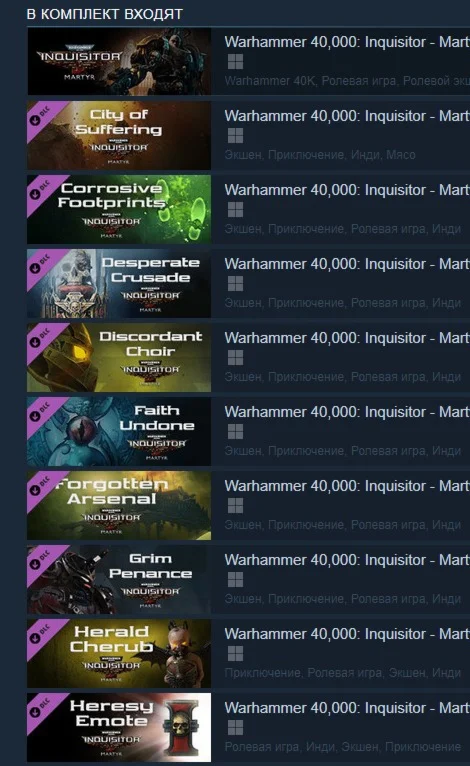The image size is (470, 766).
Task: Select the Forgotten Arsenal DLC banner
Action: (x=119, y=506)
